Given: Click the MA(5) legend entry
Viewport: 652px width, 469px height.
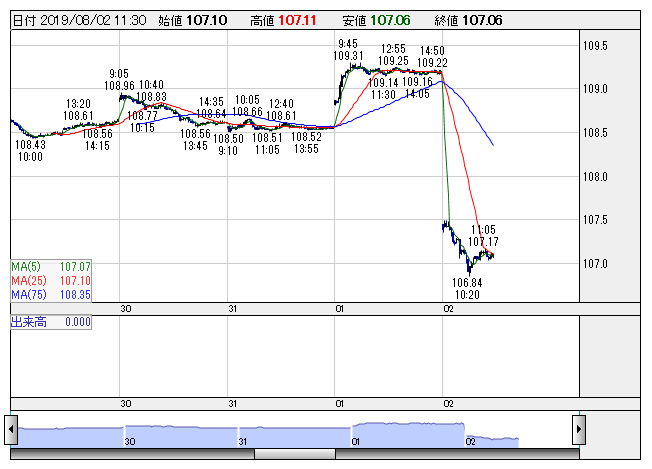Looking at the screenshot, I should (51, 267).
